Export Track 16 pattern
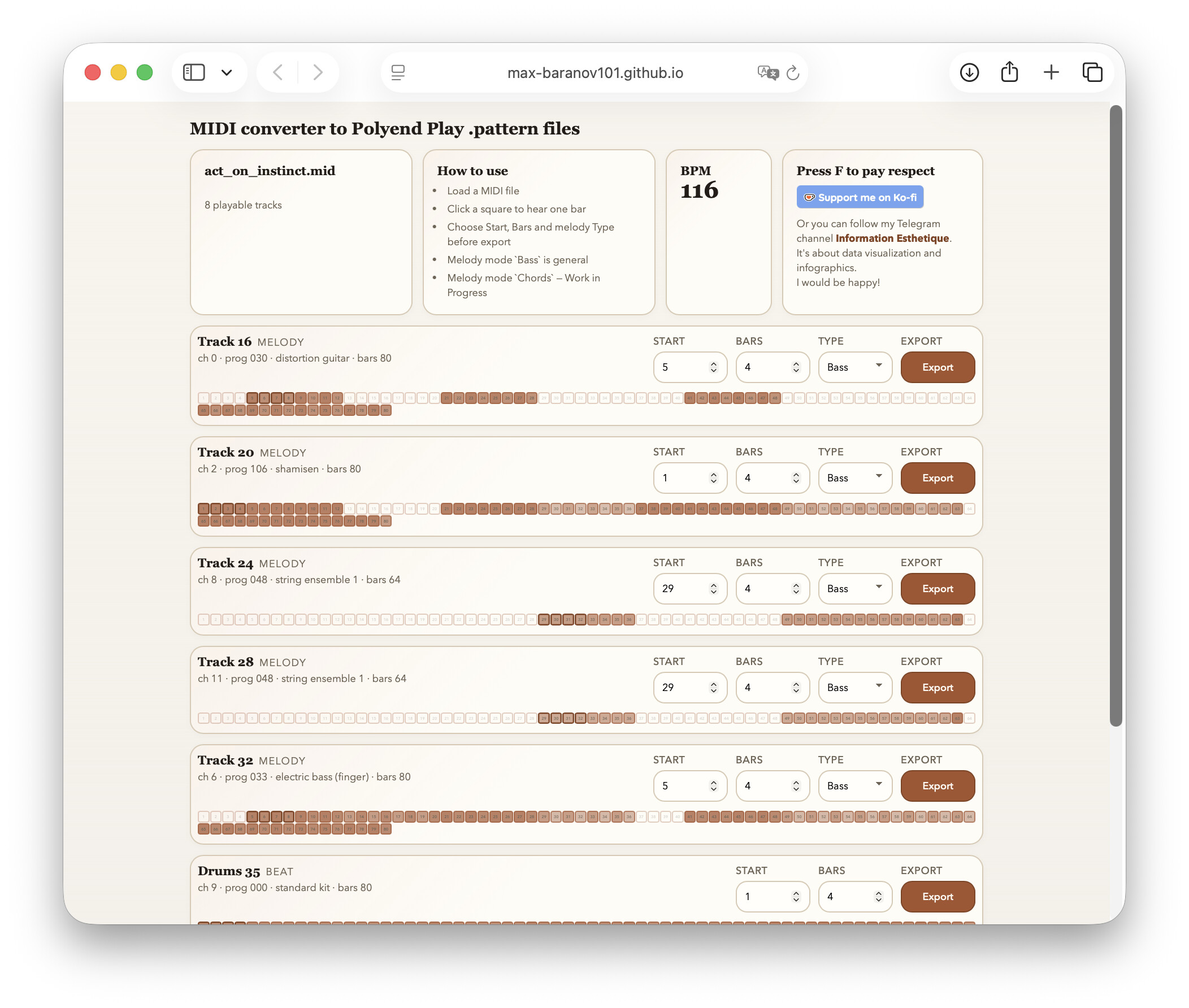This screenshot has height=1008, width=1189. [x=938, y=367]
